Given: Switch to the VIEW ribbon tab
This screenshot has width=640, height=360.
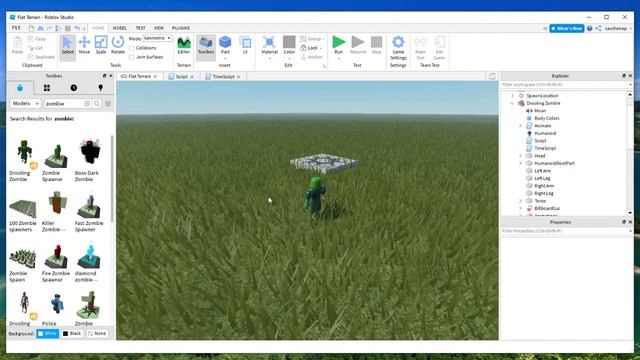Looking at the screenshot, I should tap(159, 28).
